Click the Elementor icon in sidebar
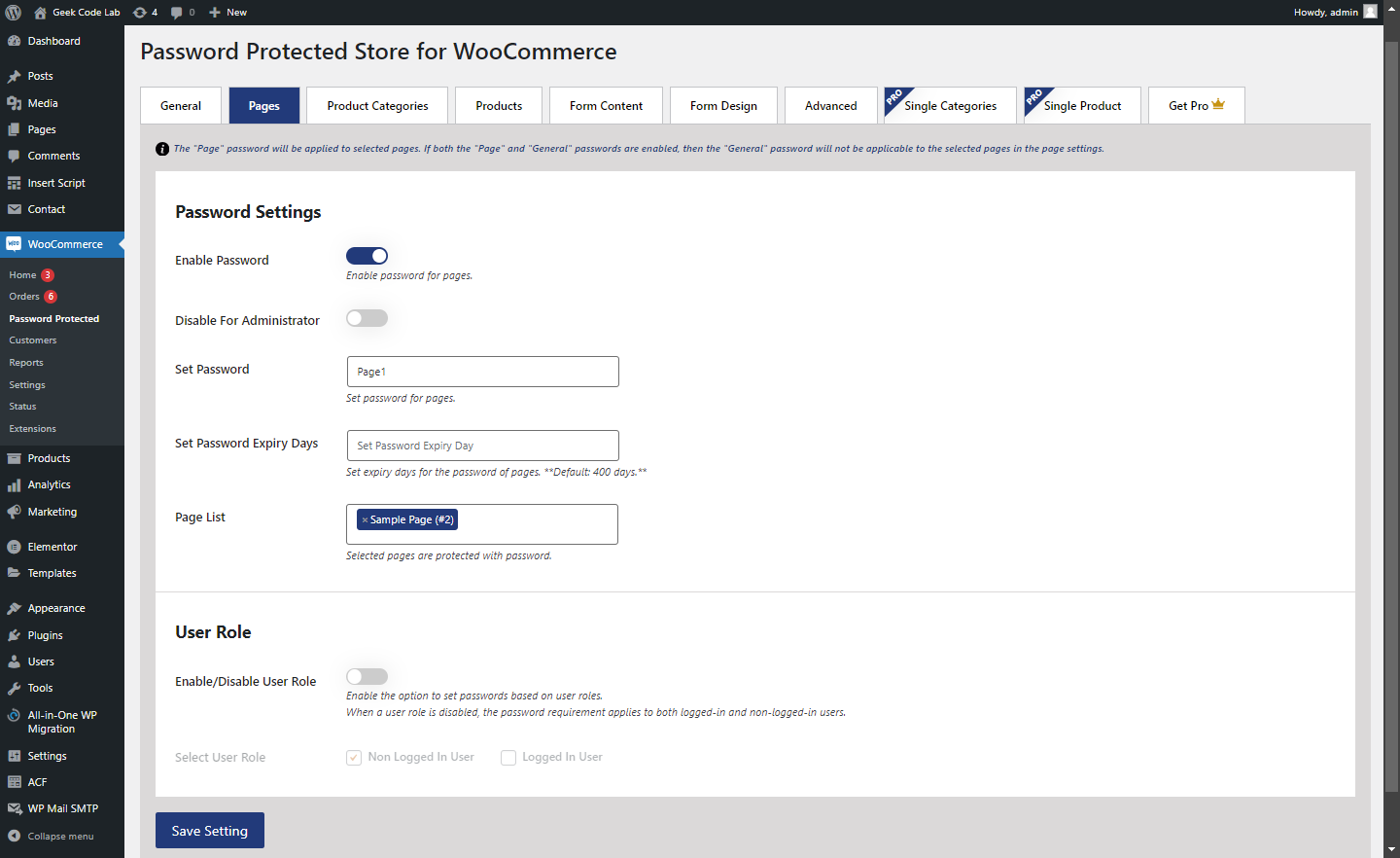The image size is (1400, 858). click(14, 547)
